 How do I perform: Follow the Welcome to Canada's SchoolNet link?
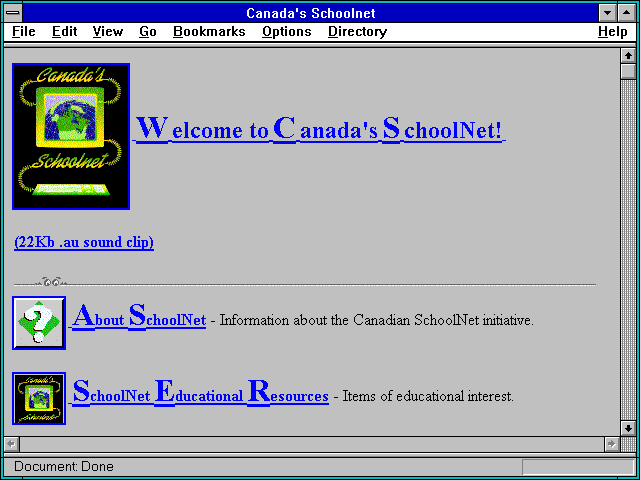click(319, 129)
